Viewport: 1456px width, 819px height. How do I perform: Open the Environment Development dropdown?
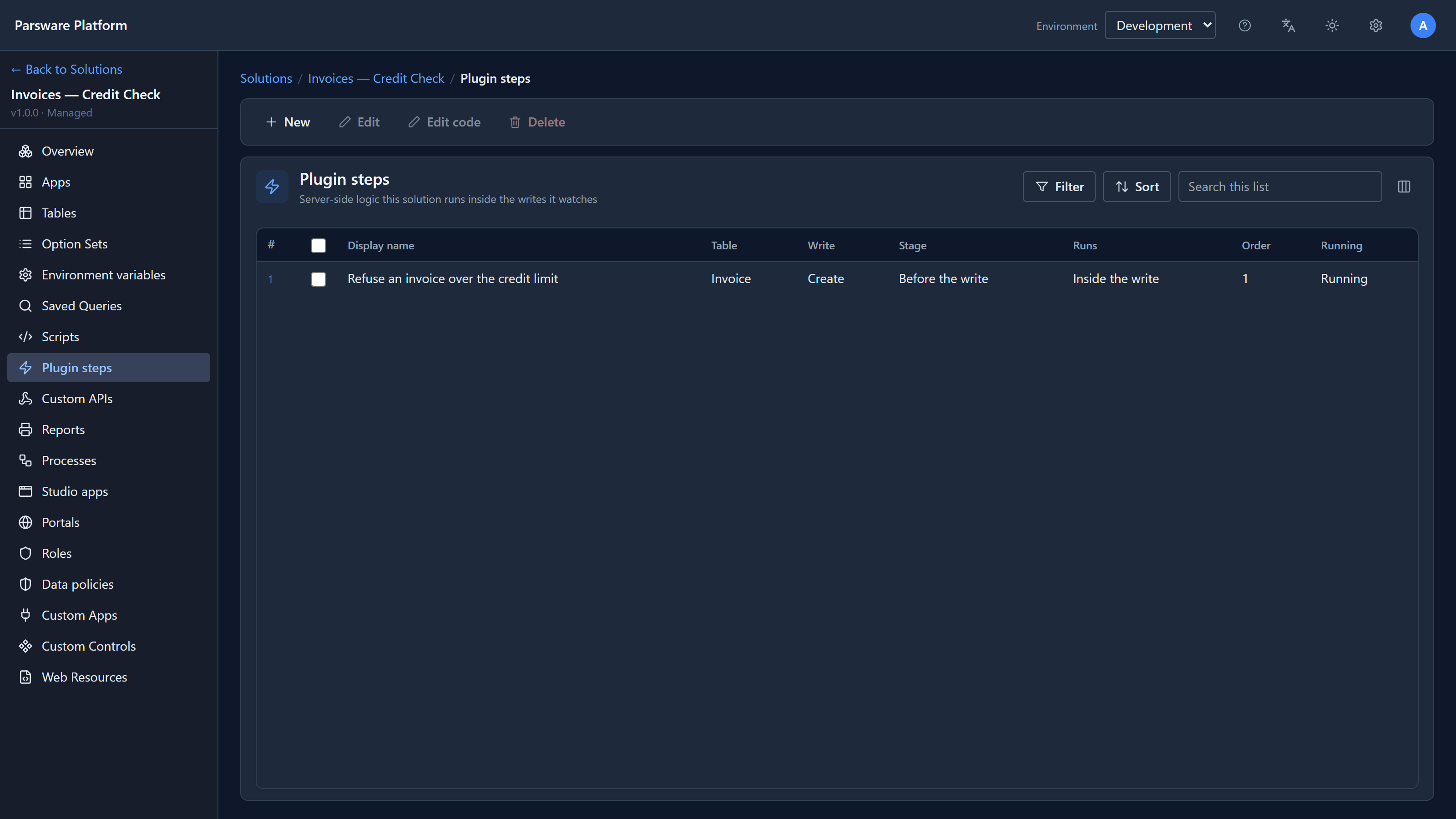tap(1160, 25)
